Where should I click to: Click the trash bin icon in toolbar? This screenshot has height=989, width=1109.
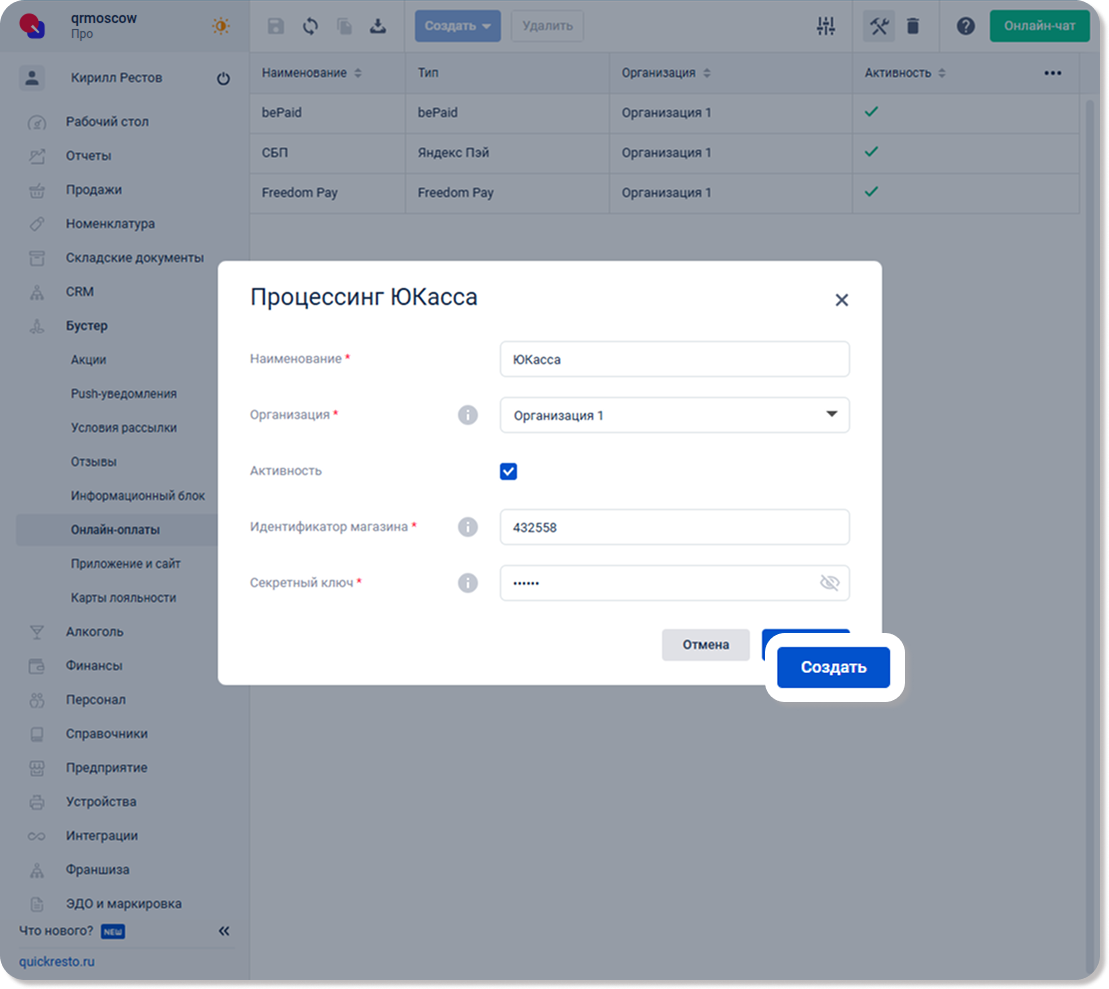pos(913,26)
